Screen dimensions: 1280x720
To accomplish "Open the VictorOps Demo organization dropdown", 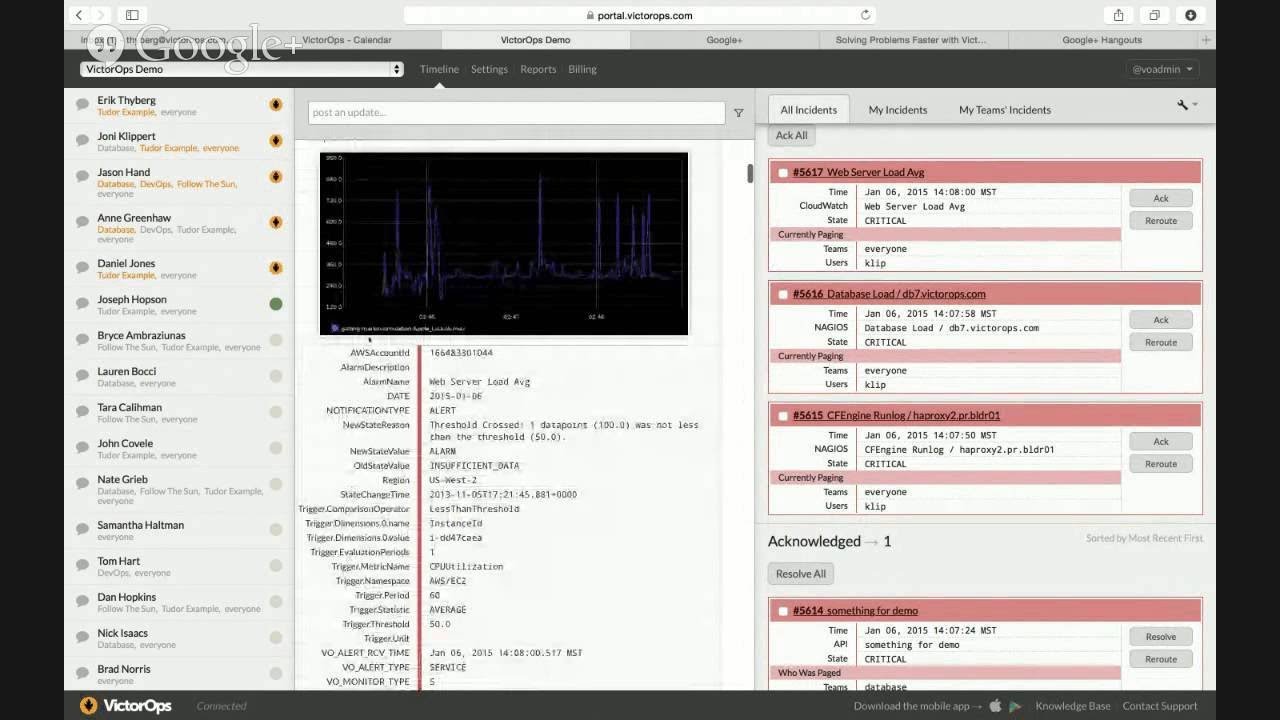I will tap(243, 69).
